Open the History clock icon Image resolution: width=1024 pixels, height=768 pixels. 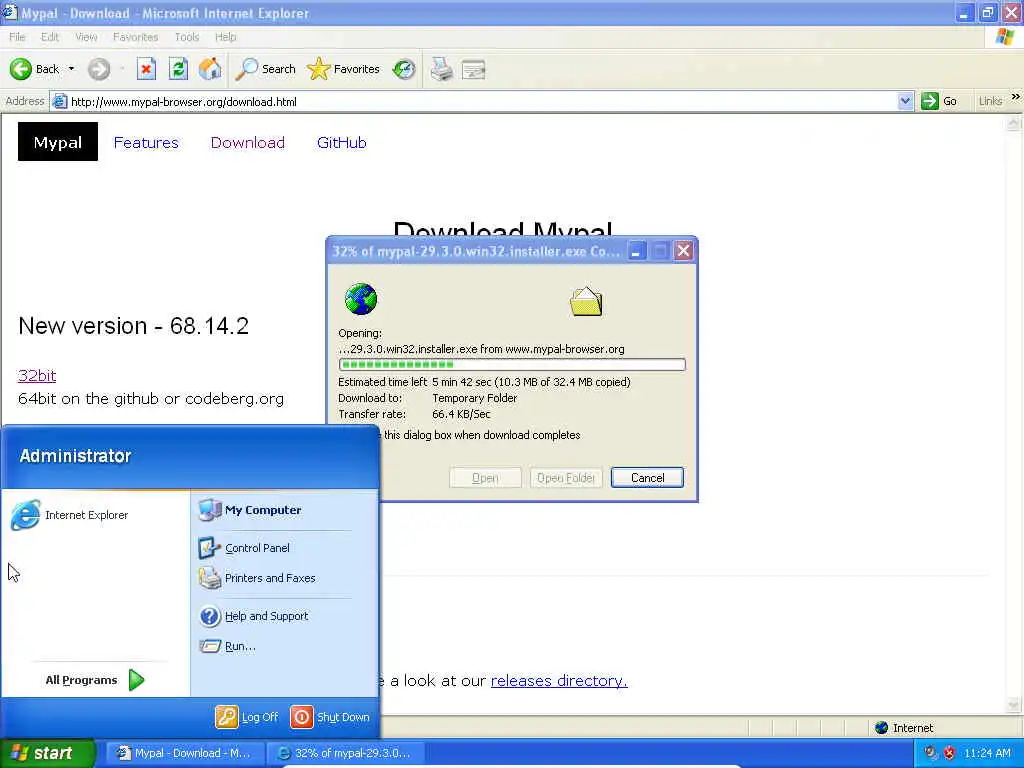point(404,69)
